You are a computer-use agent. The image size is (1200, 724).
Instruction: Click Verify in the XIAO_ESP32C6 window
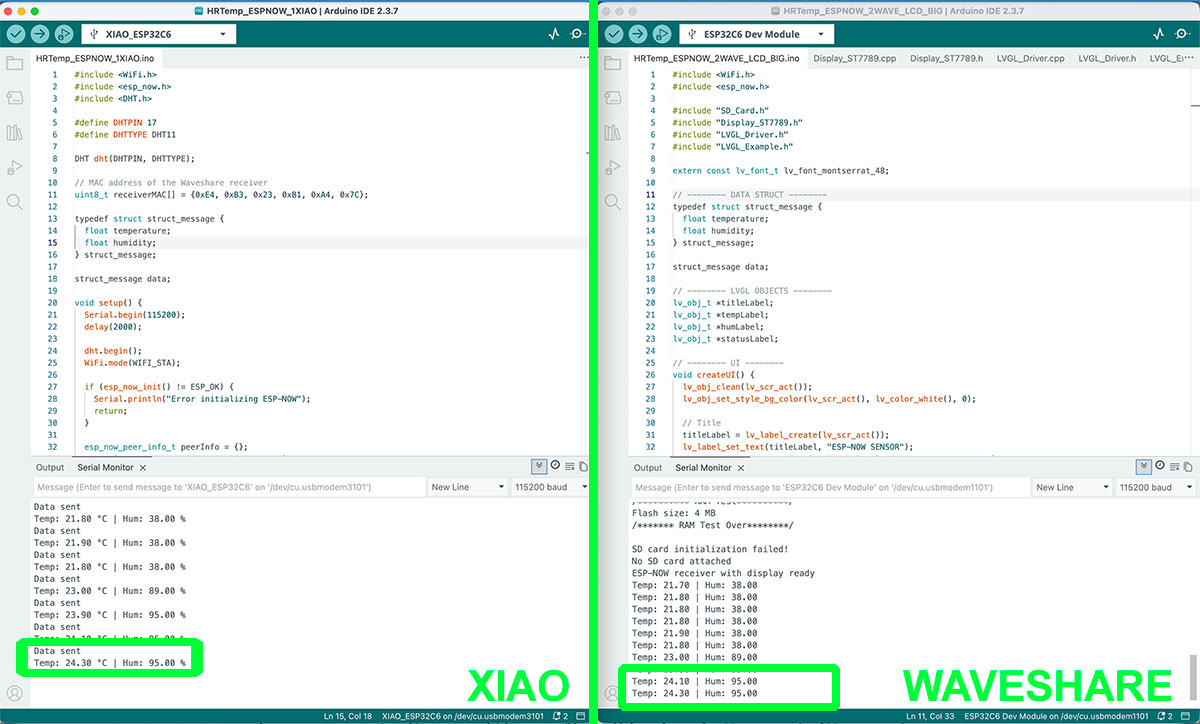[16, 34]
